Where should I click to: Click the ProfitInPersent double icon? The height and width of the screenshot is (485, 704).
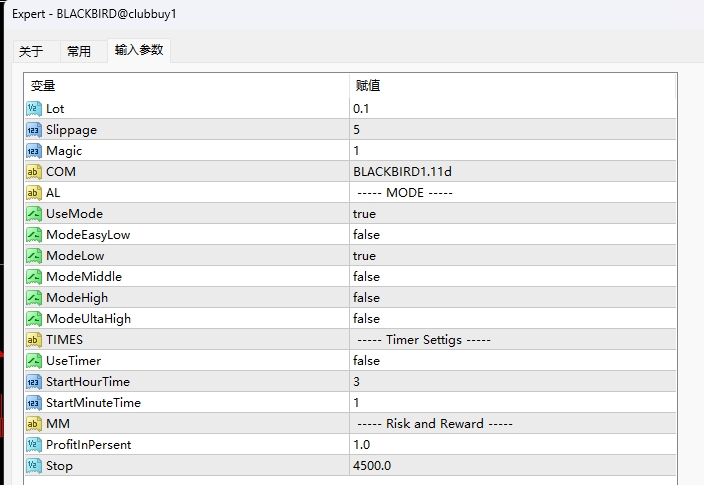33,445
